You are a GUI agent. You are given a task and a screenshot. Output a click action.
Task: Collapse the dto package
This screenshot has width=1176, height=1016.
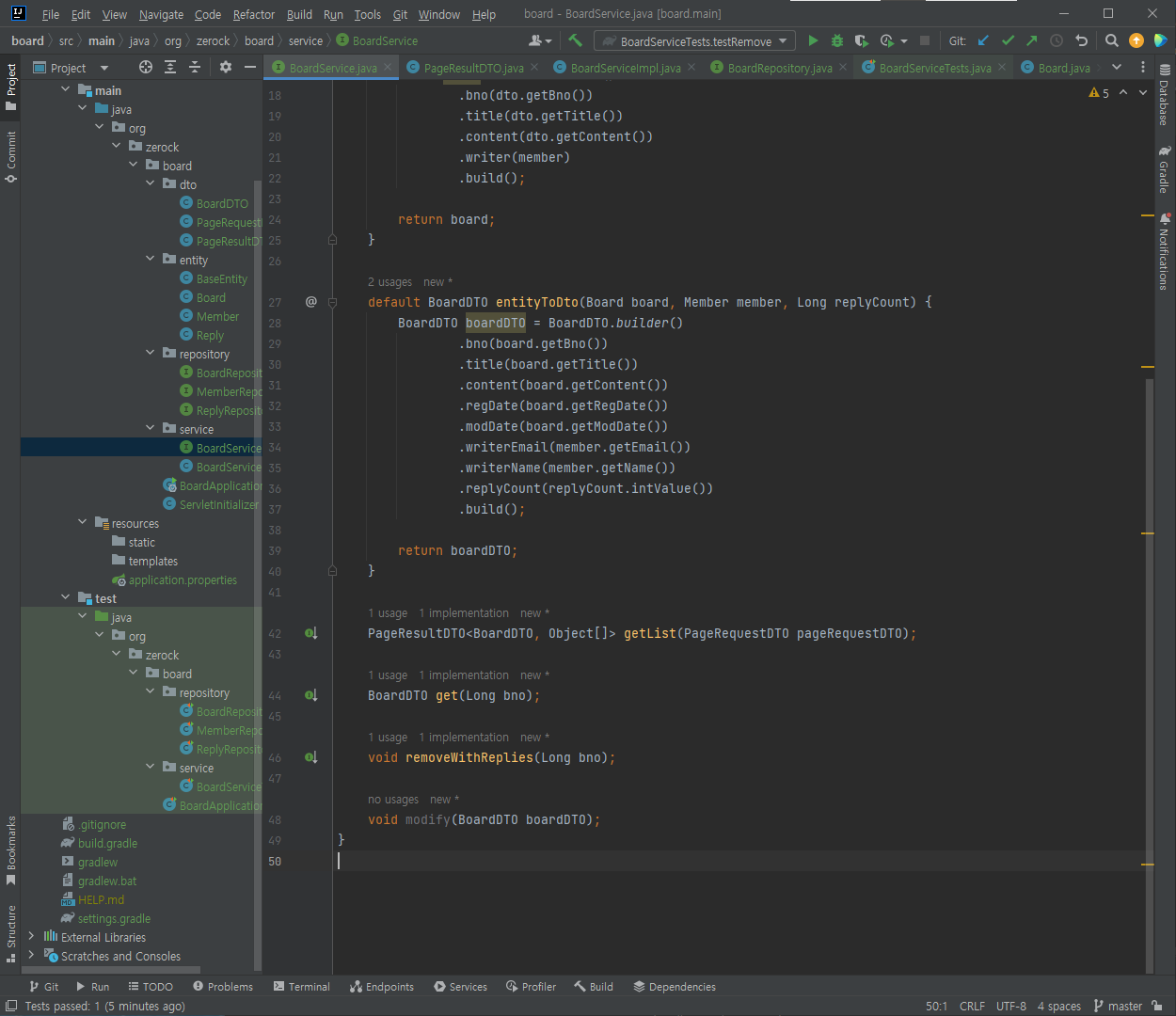pyautogui.click(x=150, y=183)
